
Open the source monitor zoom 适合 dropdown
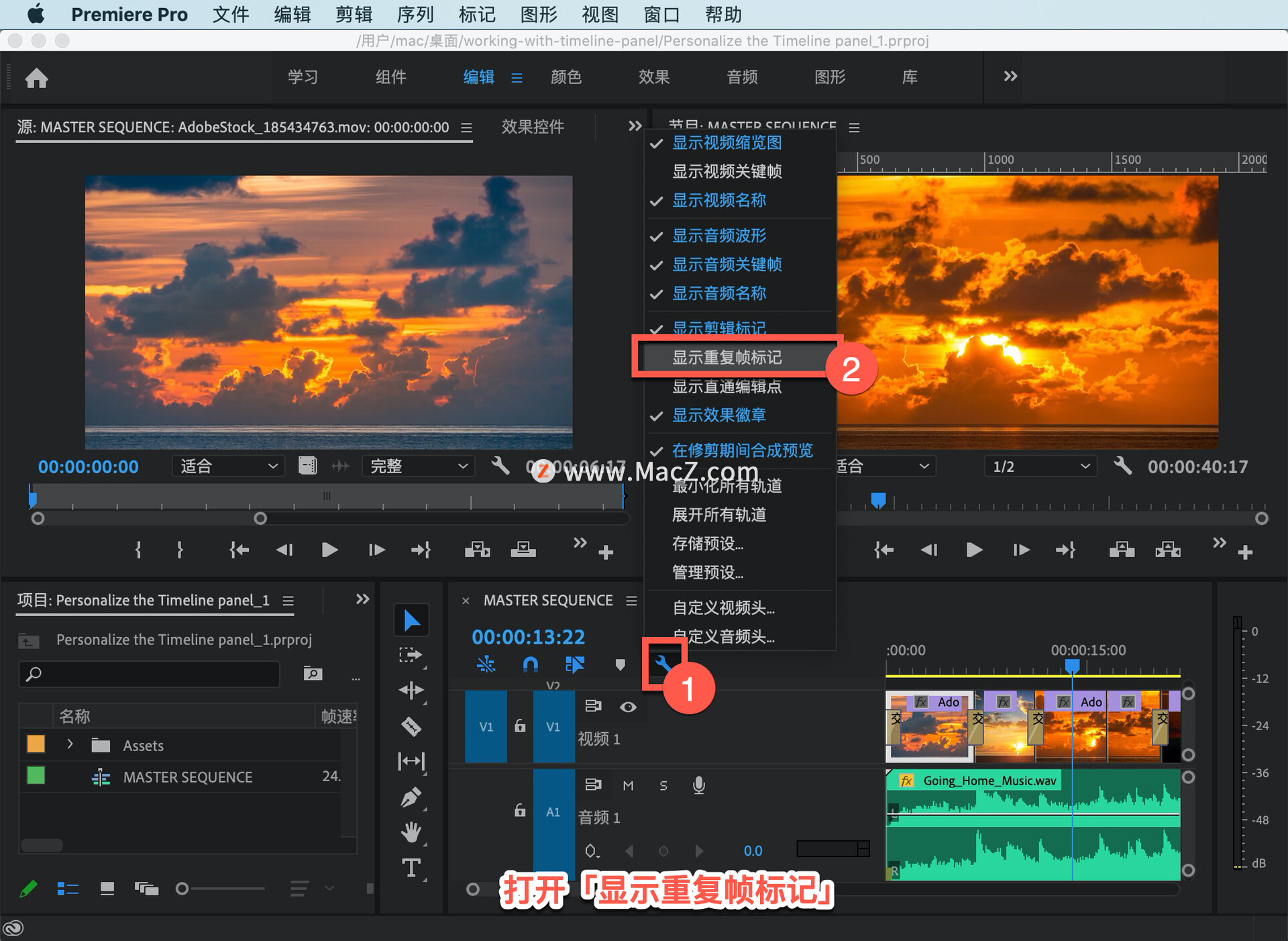pos(228,466)
